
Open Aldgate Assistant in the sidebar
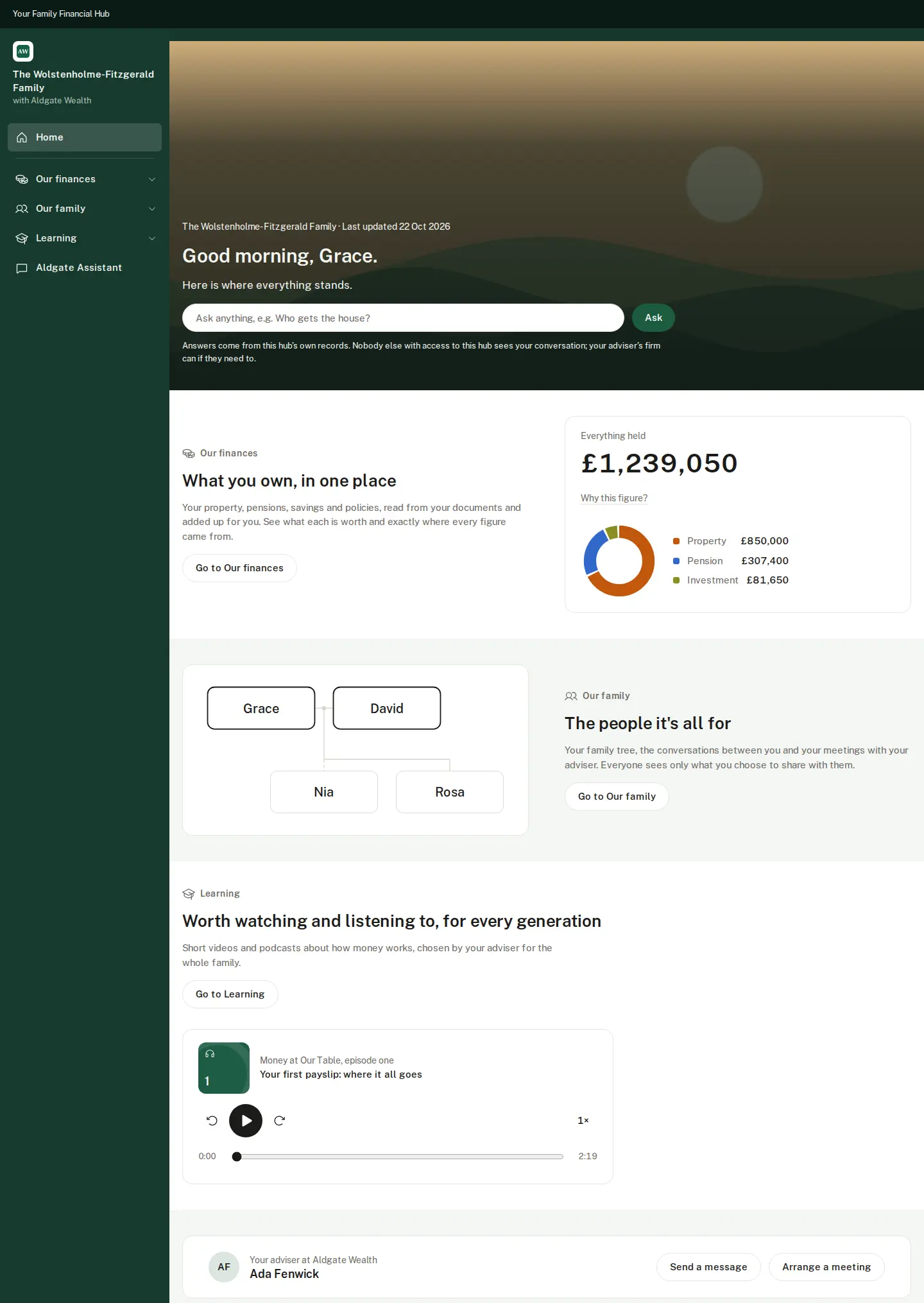85,268
